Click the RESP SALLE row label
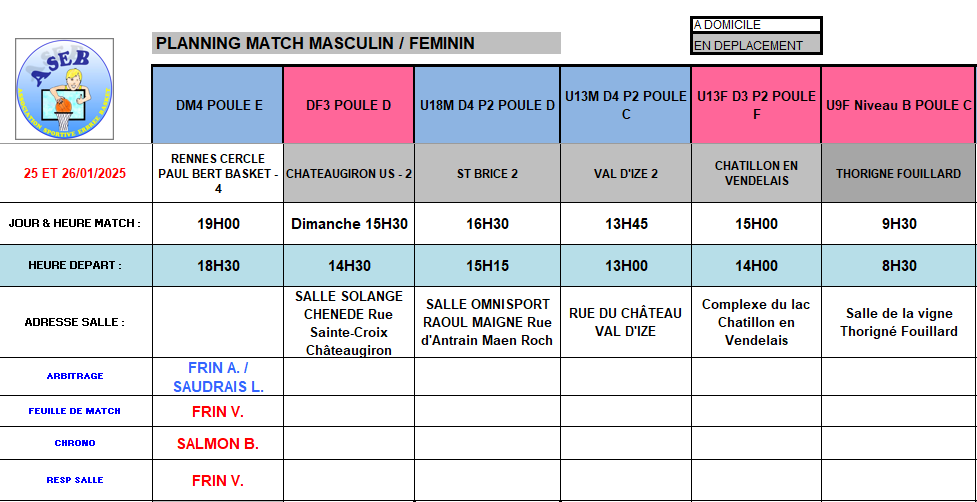The image size is (977, 502). coord(76,480)
